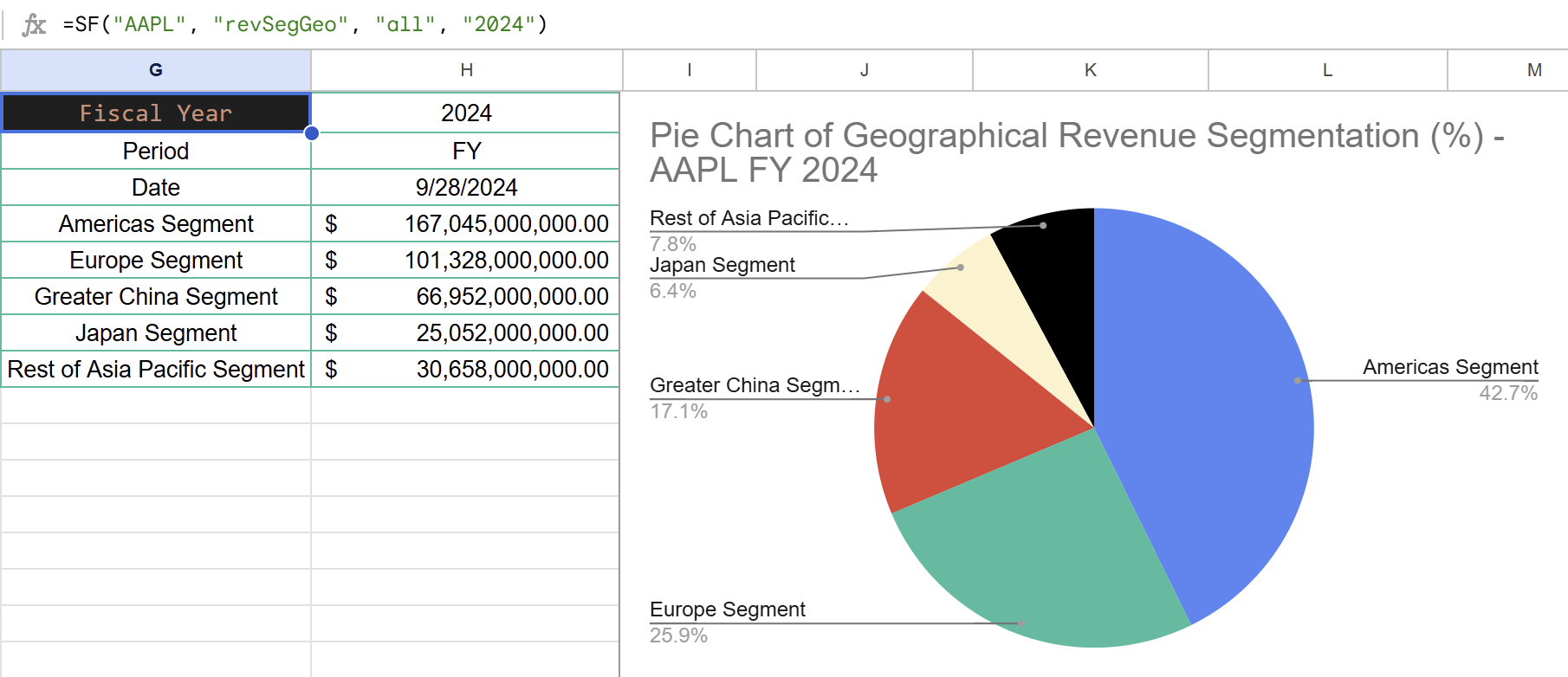Screen dimensions: 1568x677
Task: Select column G header
Action: pos(156,70)
